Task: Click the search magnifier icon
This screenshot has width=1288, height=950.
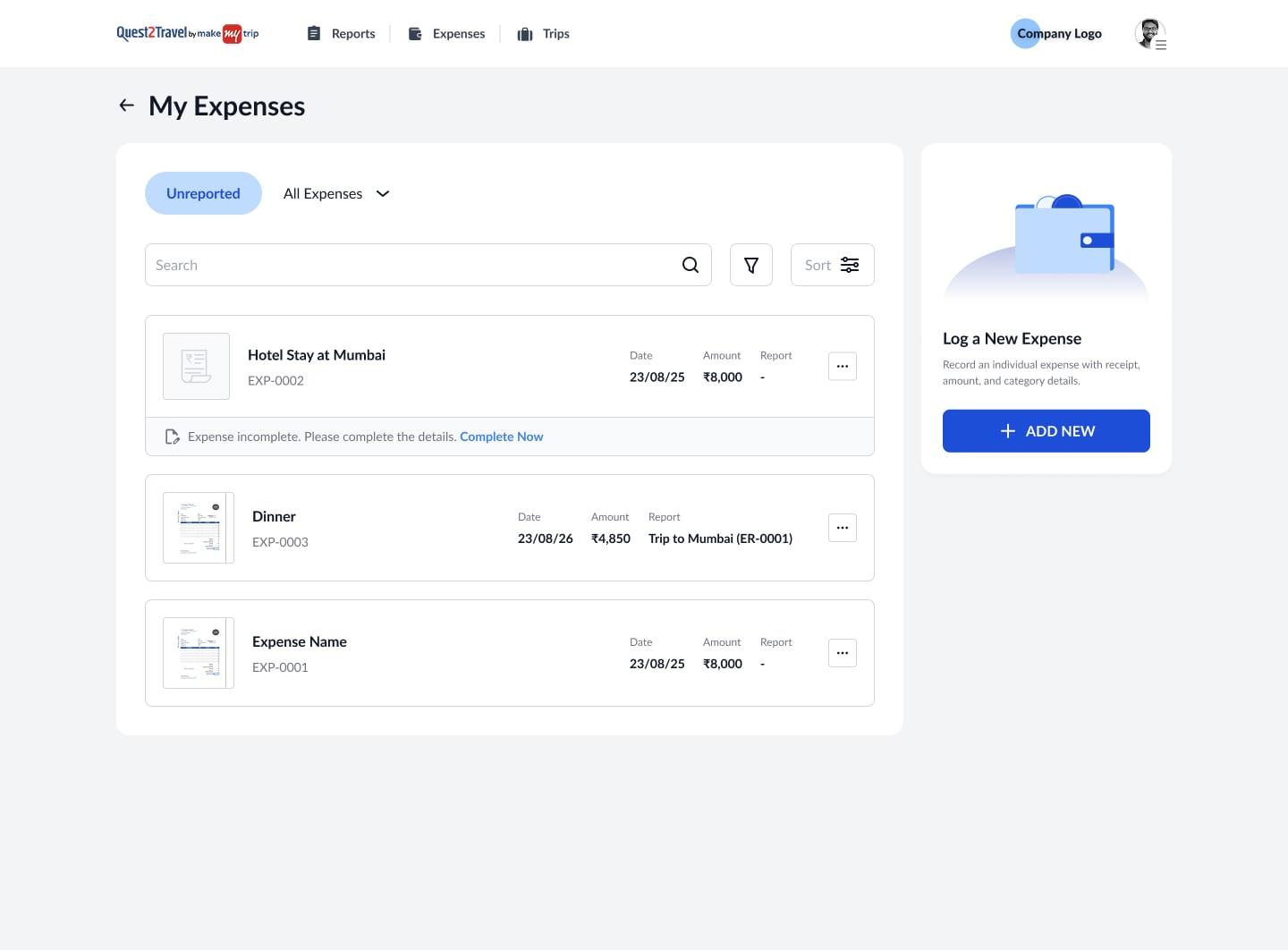Action: tap(691, 265)
